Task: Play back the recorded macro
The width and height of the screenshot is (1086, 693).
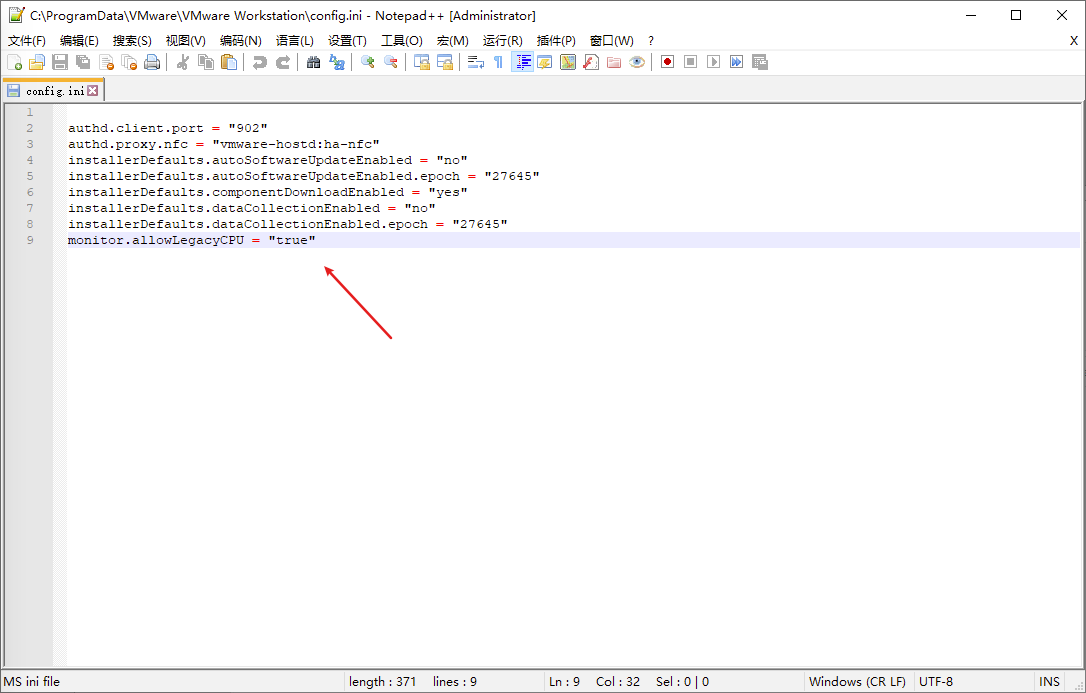Action: pyautogui.click(x=713, y=62)
